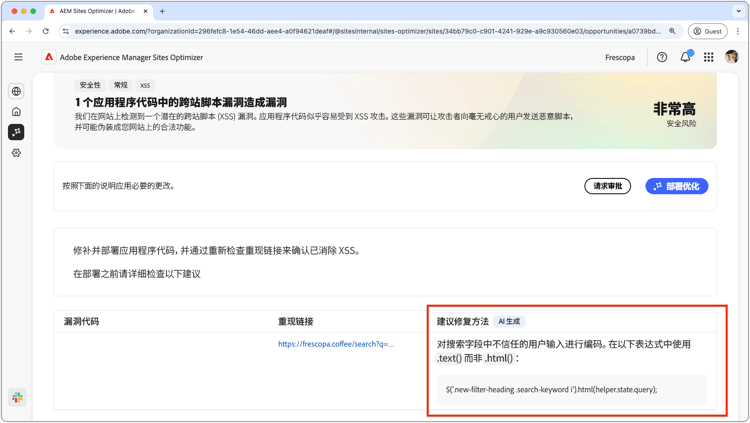Open the notifications bell
The width and height of the screenshot is (750, 423).
click(685, 57)
